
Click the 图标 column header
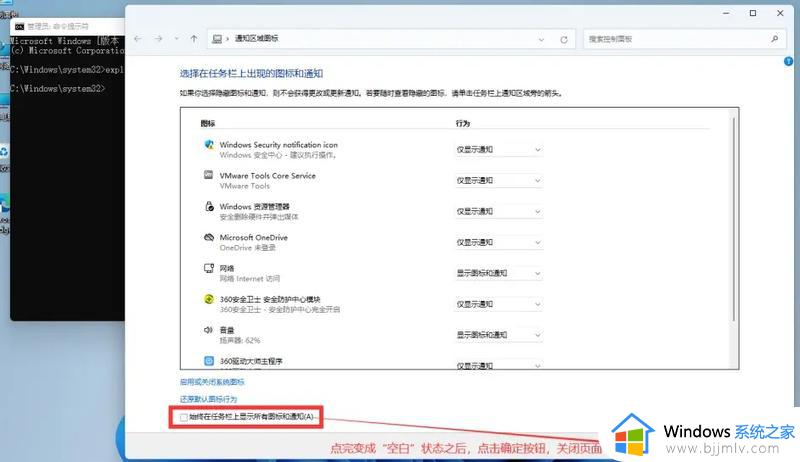pyautogui.click(x=208, y=123)
